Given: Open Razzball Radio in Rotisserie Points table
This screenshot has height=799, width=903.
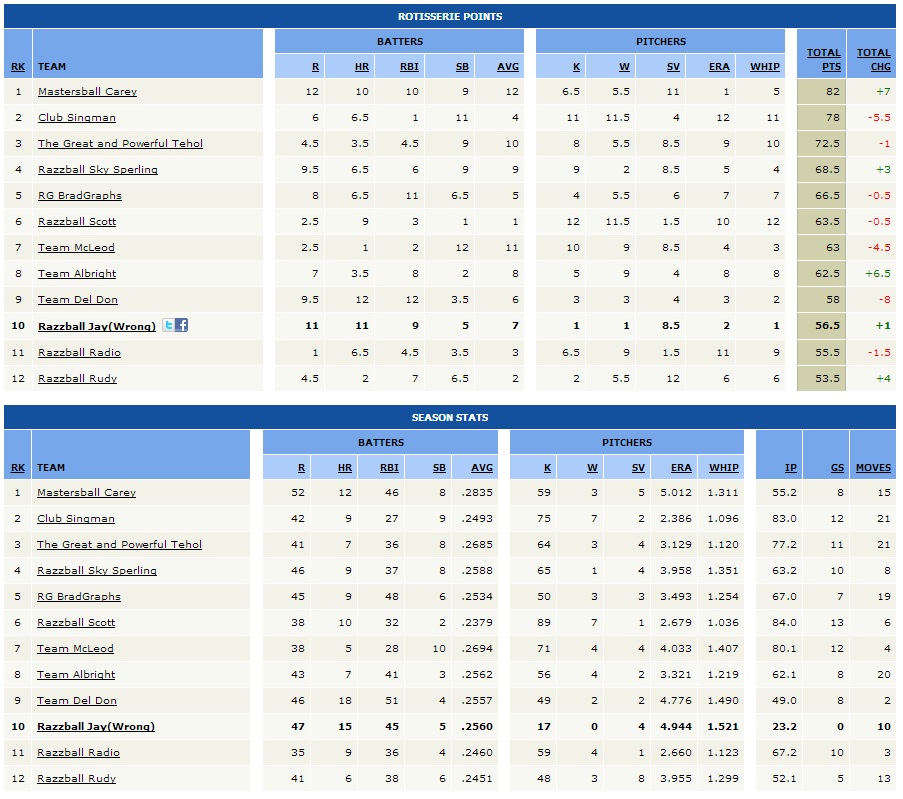Looking at the screenshot, I should (x=79, y=353).
